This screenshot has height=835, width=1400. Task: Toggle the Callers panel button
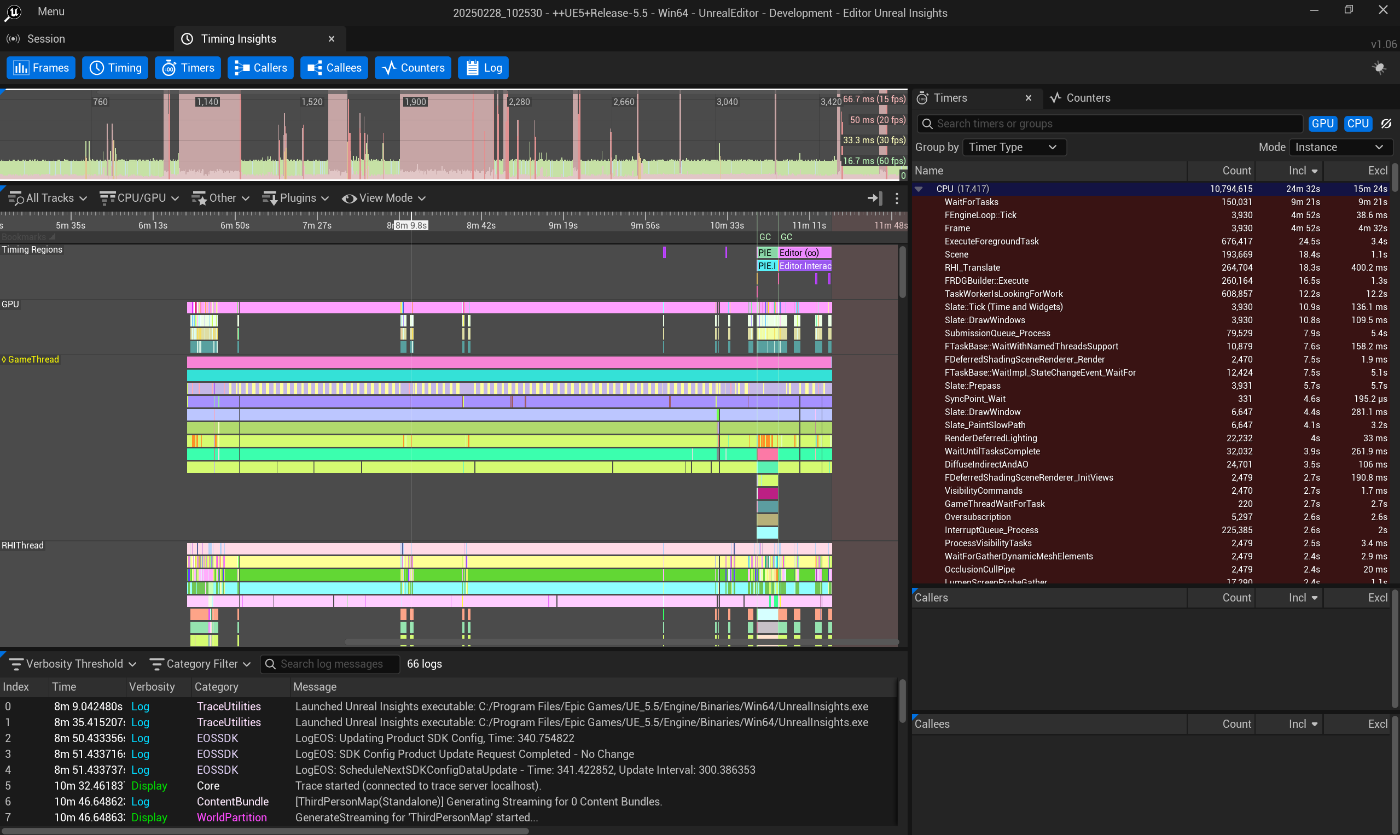pyautogui.click(x=260, y=68)
